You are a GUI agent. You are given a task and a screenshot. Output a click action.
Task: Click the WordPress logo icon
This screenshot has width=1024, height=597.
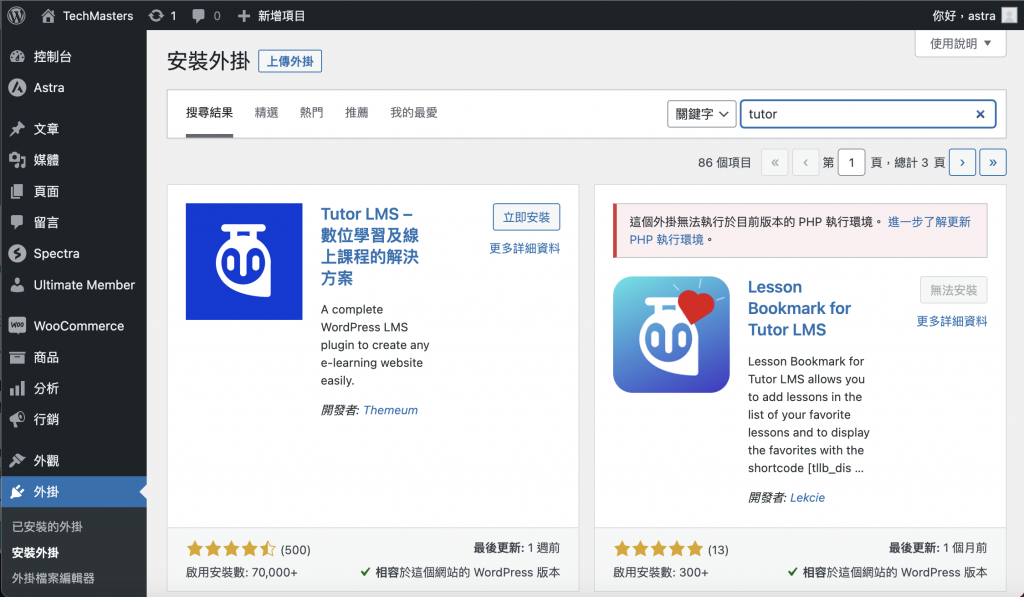click(x=16, y=15)
